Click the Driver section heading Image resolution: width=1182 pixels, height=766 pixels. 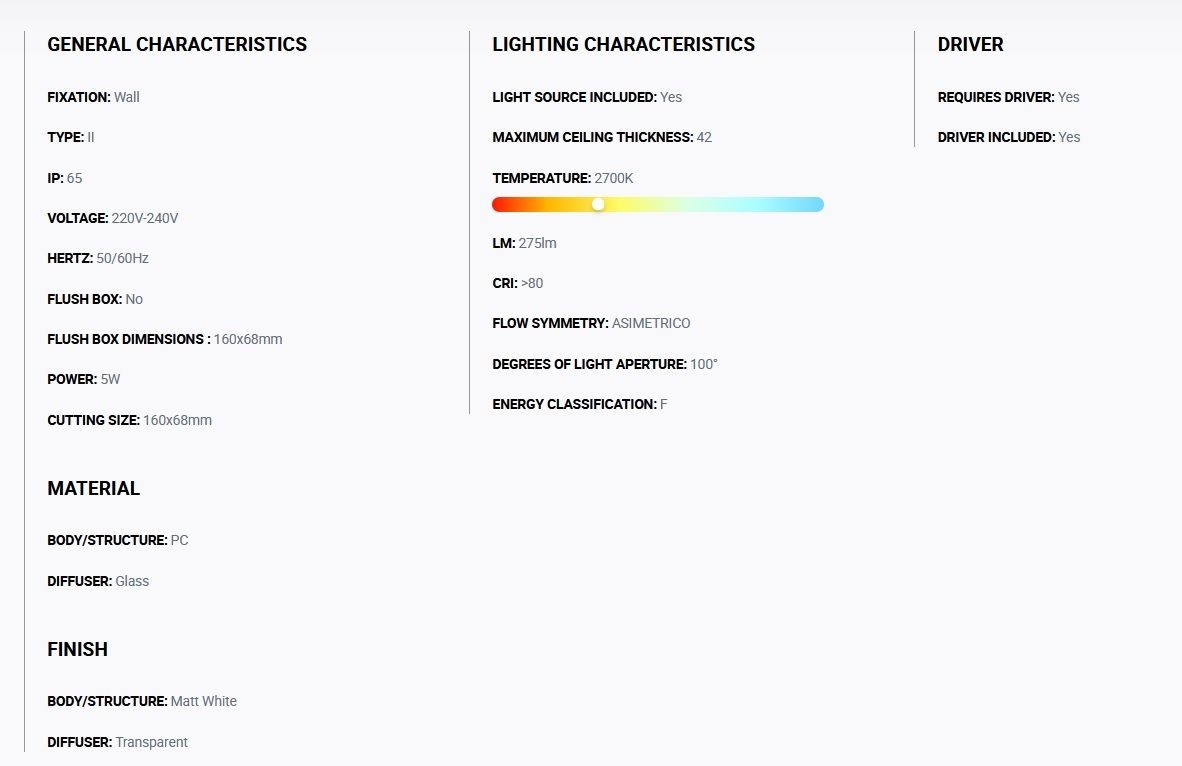coord(970,44)
